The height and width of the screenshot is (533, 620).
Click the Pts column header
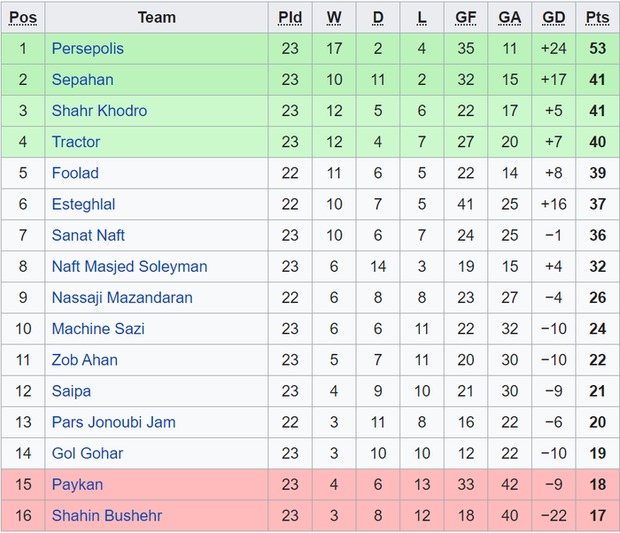(598, 17)
